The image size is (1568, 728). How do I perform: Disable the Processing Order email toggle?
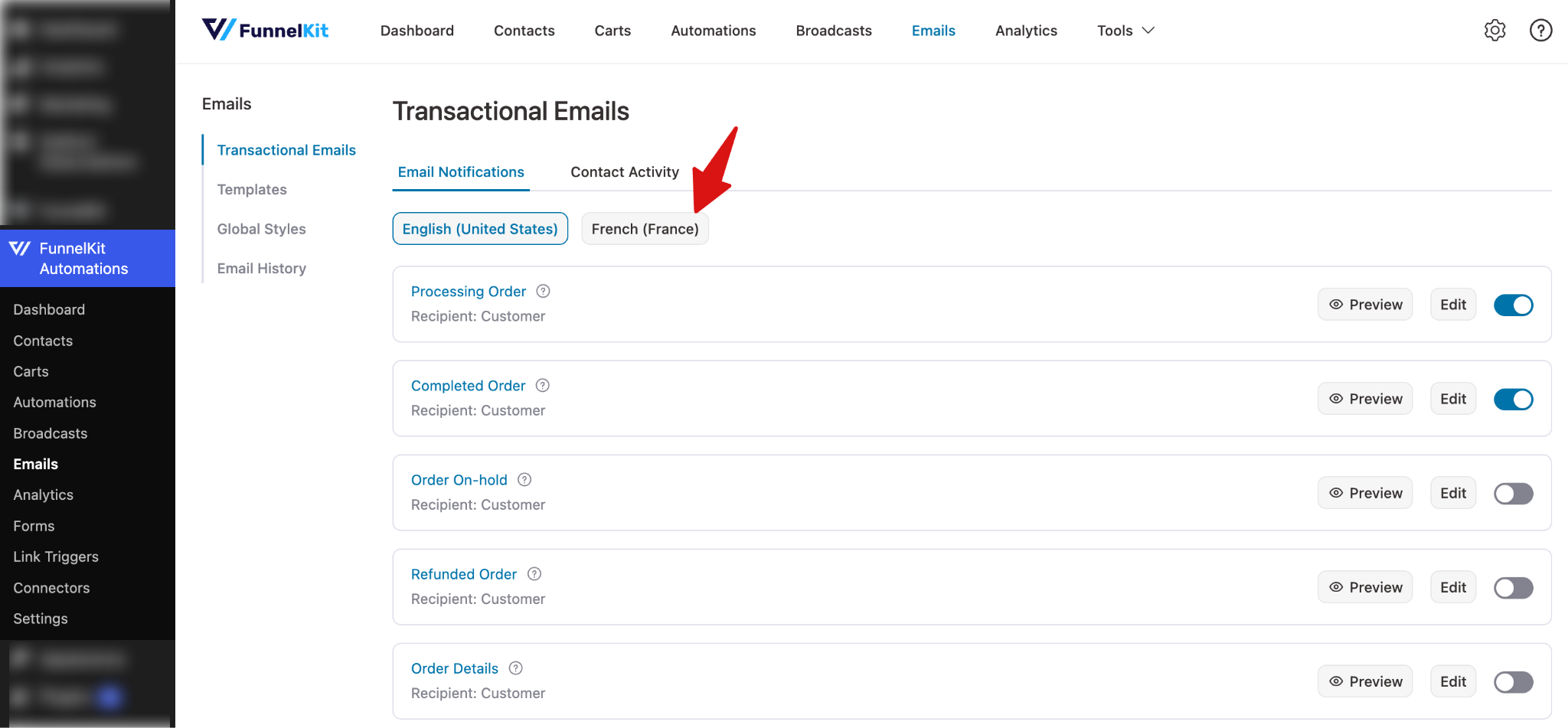point(1513,305)
